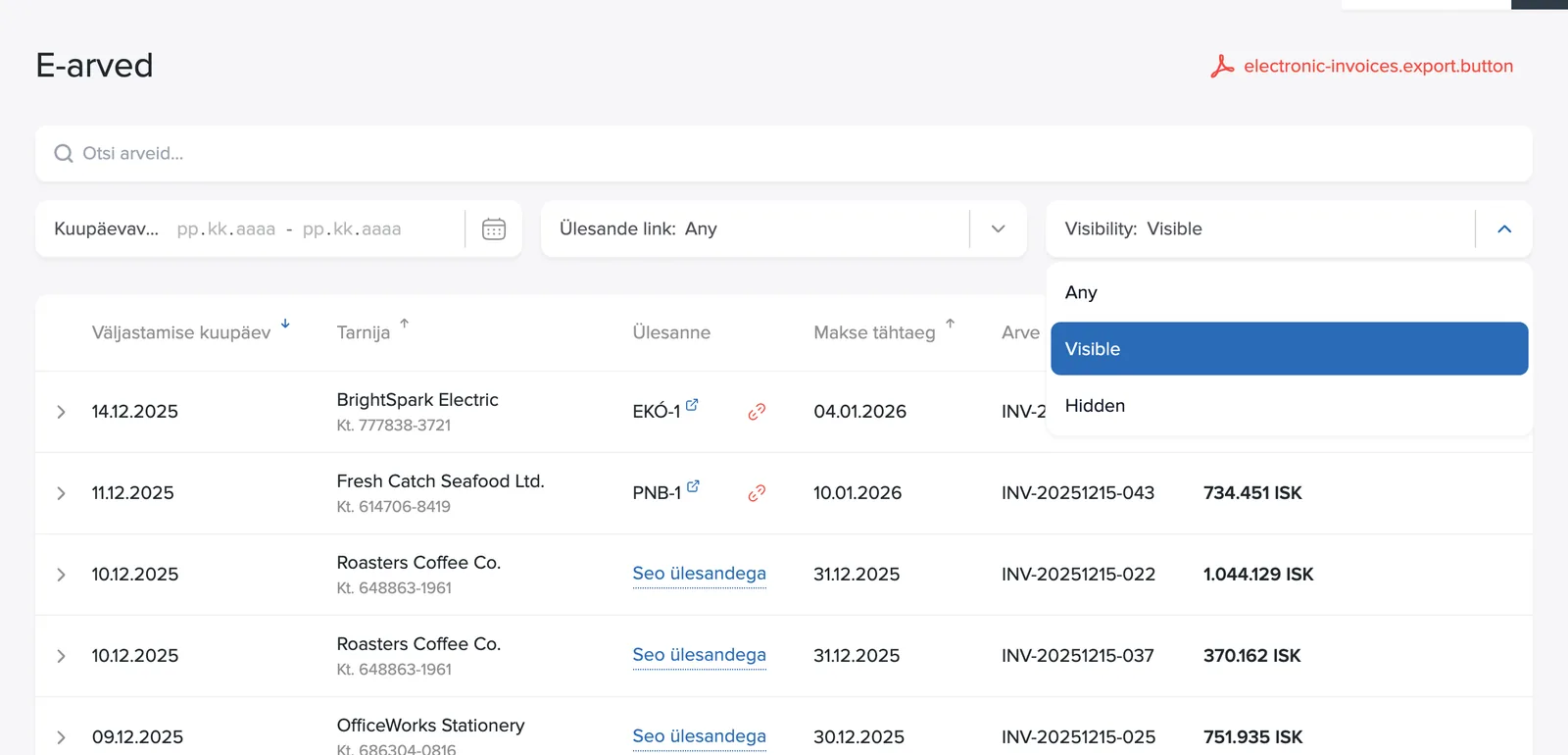This screenshot has width=1568, height=755.
Task: Open external link icon next to EKÓ-1
Action: 692,404
